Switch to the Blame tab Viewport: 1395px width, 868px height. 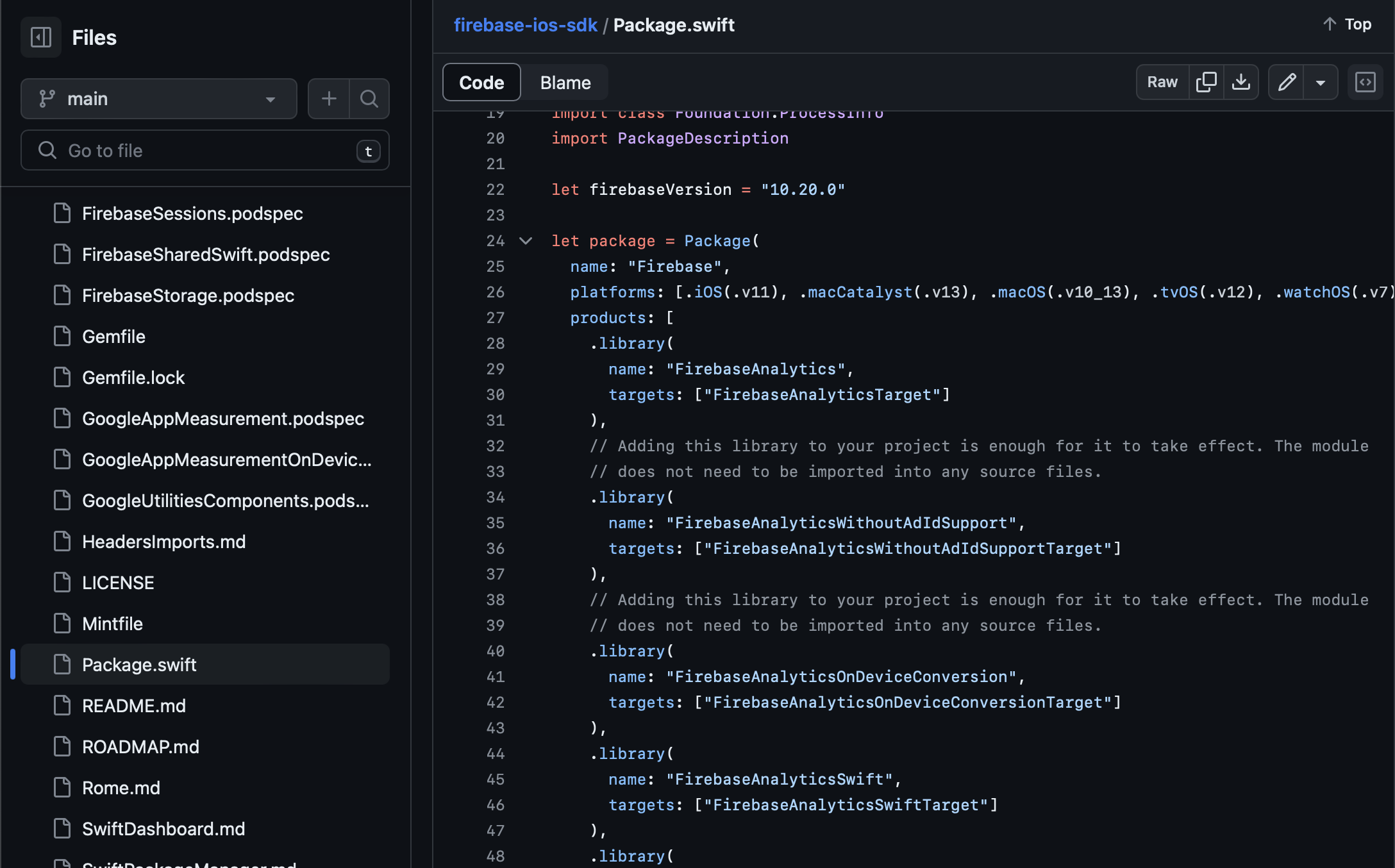pyautogui.click(x=565, y=83)
